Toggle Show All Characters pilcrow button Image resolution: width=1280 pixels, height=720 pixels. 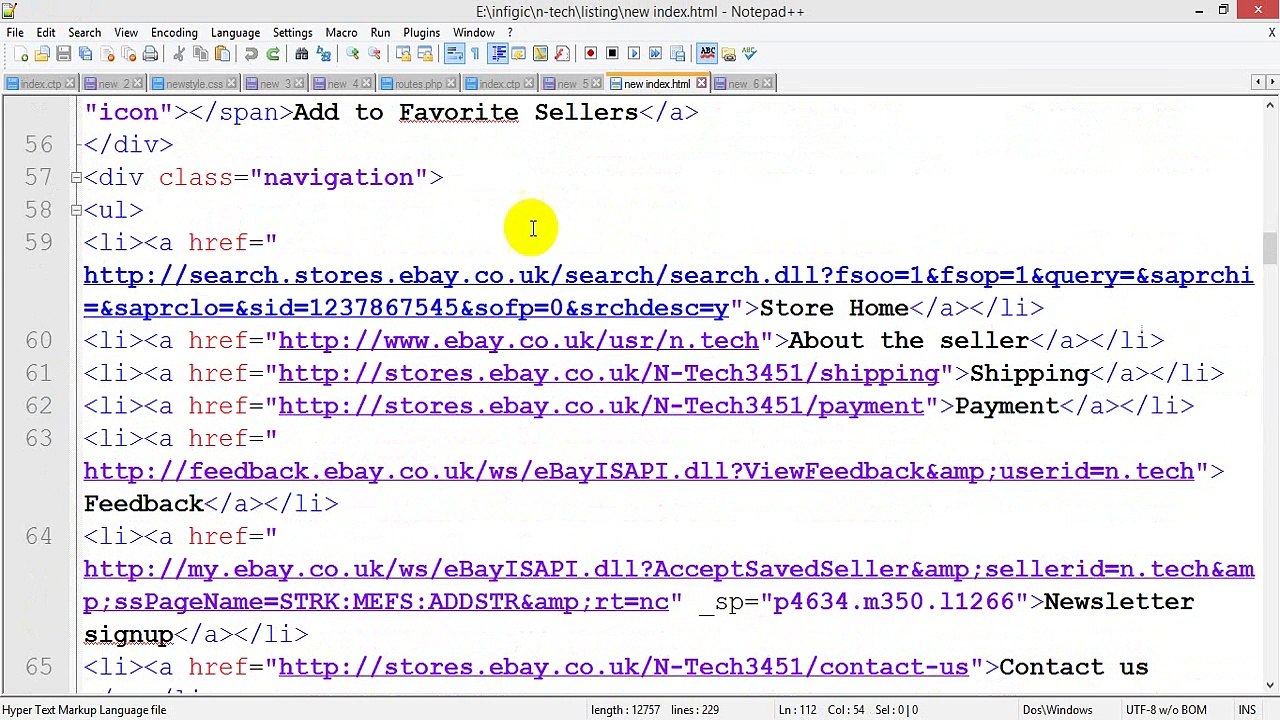point(475,54)
